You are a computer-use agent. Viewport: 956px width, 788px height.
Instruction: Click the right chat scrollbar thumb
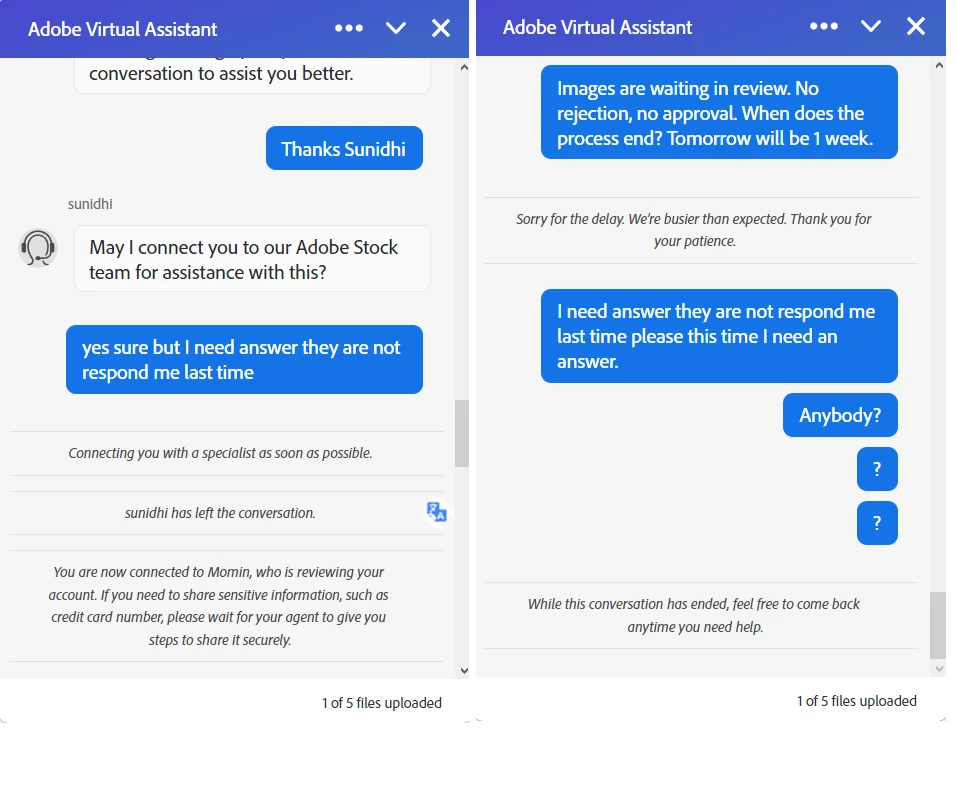tap(938, 625)
